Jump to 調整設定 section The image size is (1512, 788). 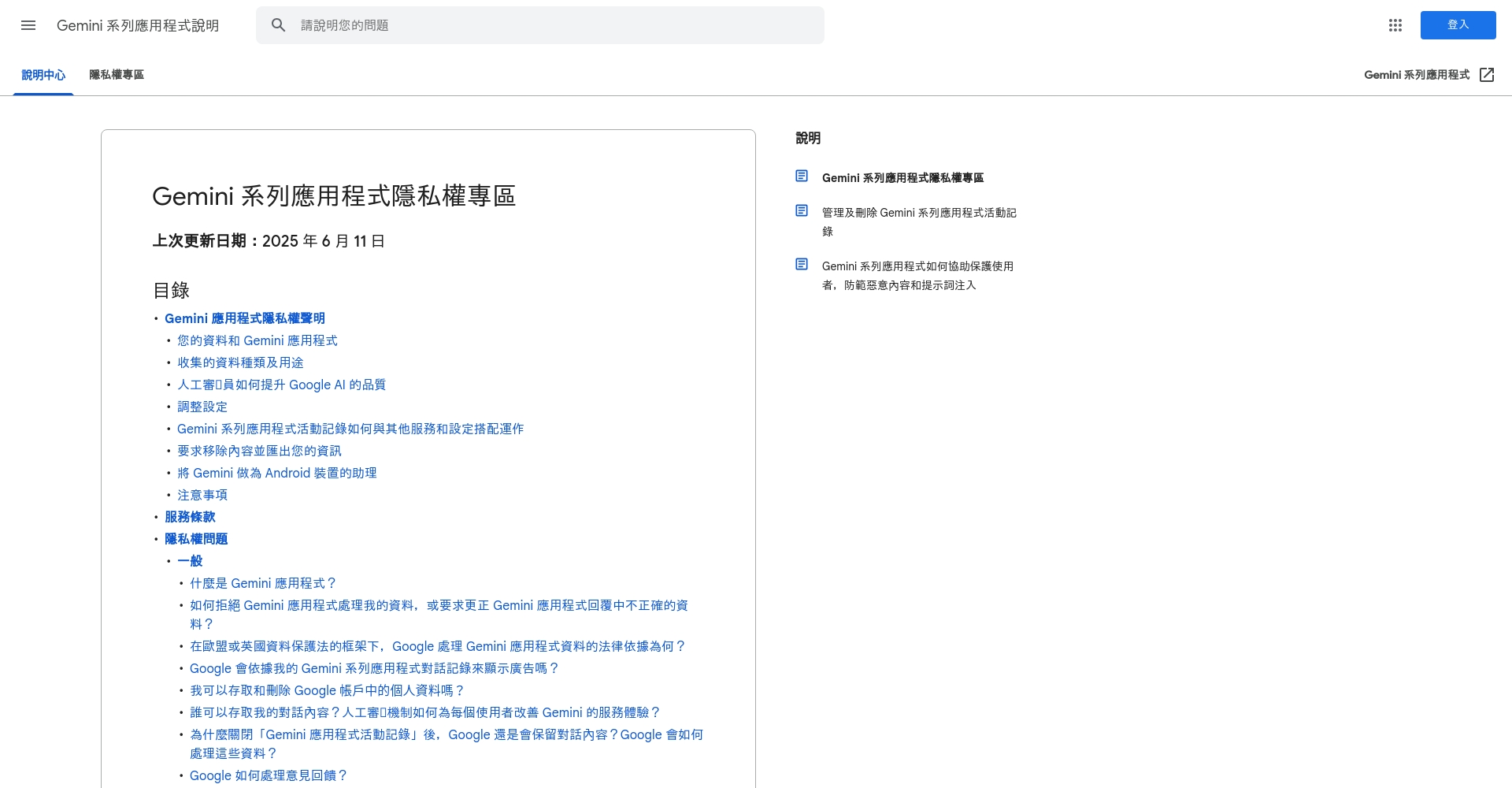pos(202,407)
